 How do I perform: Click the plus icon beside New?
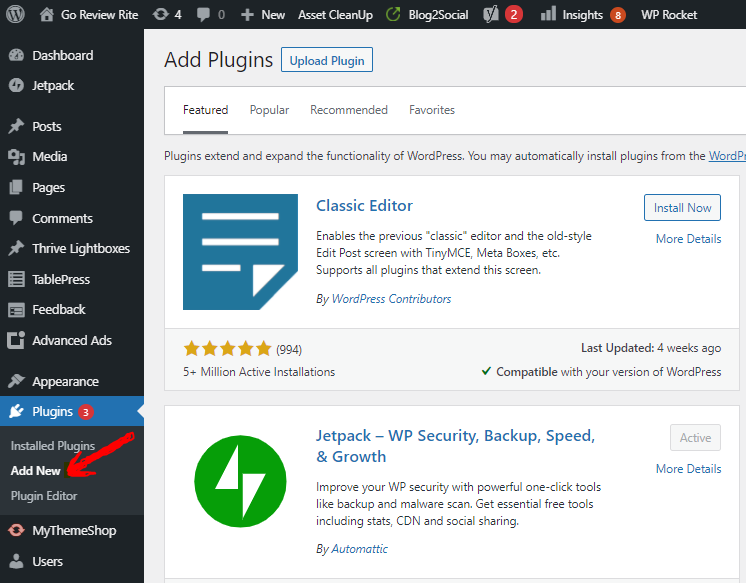(247, 15)
